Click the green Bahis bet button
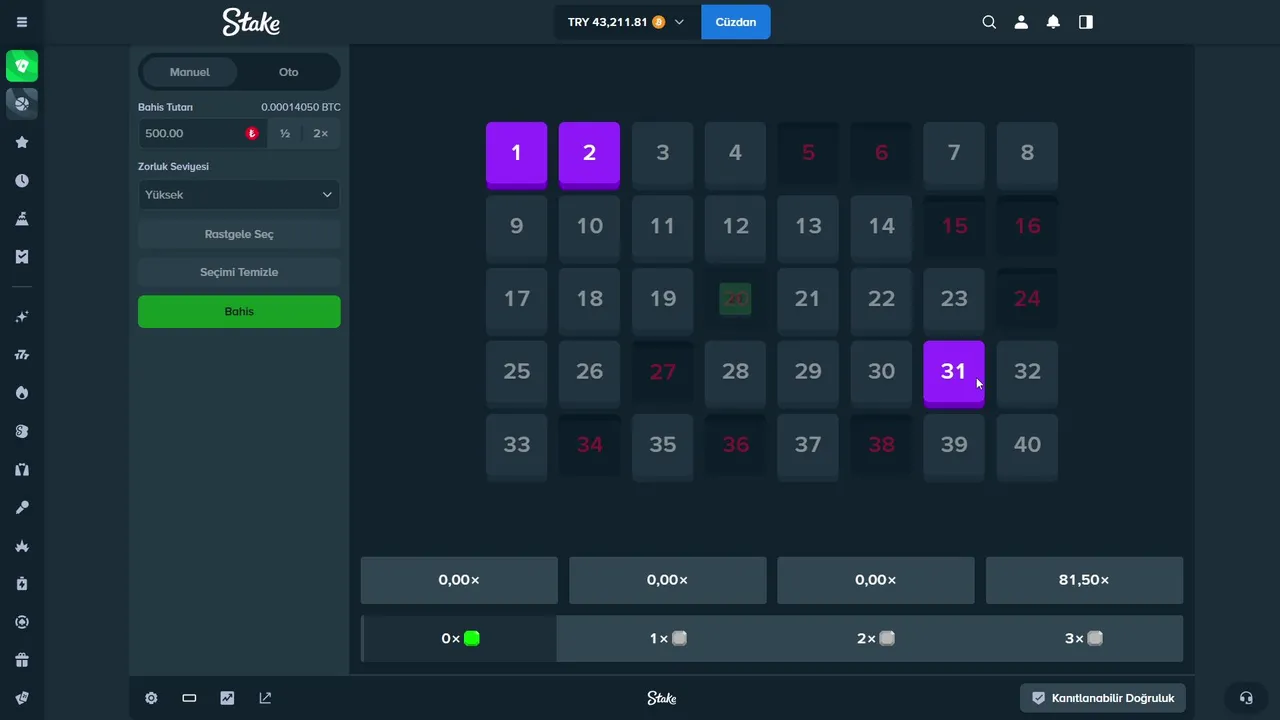The width and height of the screenshot is (1280, 720). coord(239,311)
